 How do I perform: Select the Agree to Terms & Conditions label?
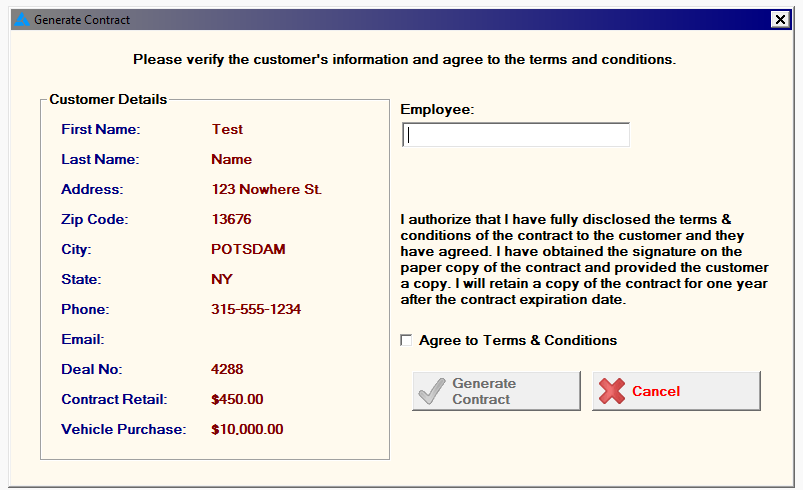point(518,340)
